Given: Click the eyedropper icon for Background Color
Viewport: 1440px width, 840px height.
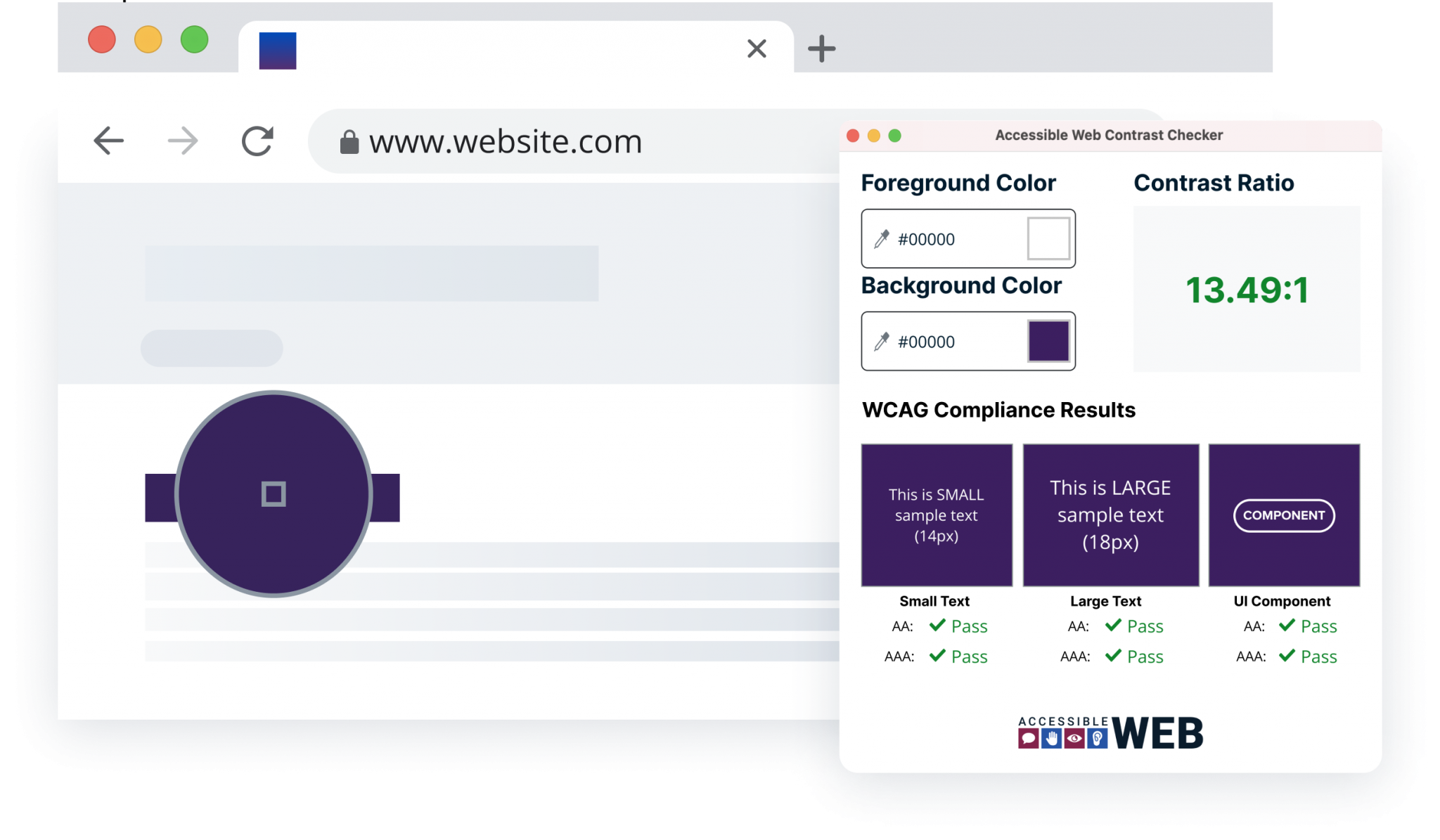Looking at the screenshot, I should point(883,341).
